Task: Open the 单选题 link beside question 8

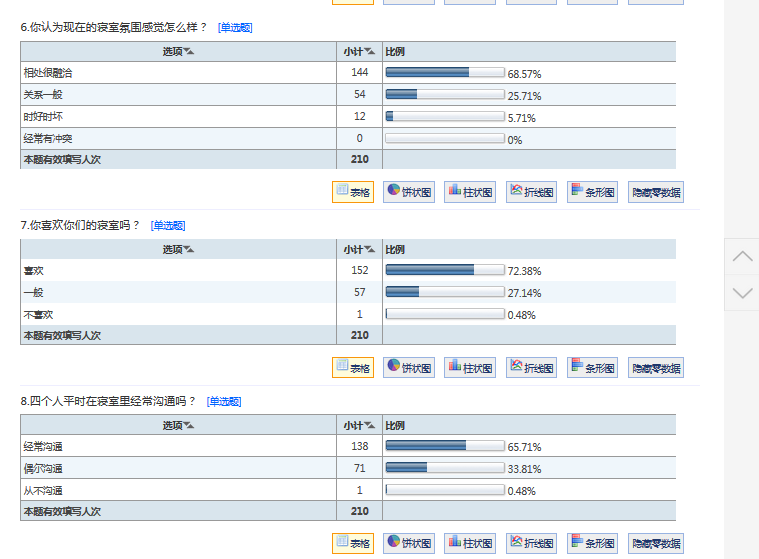Action: point(224,401)
